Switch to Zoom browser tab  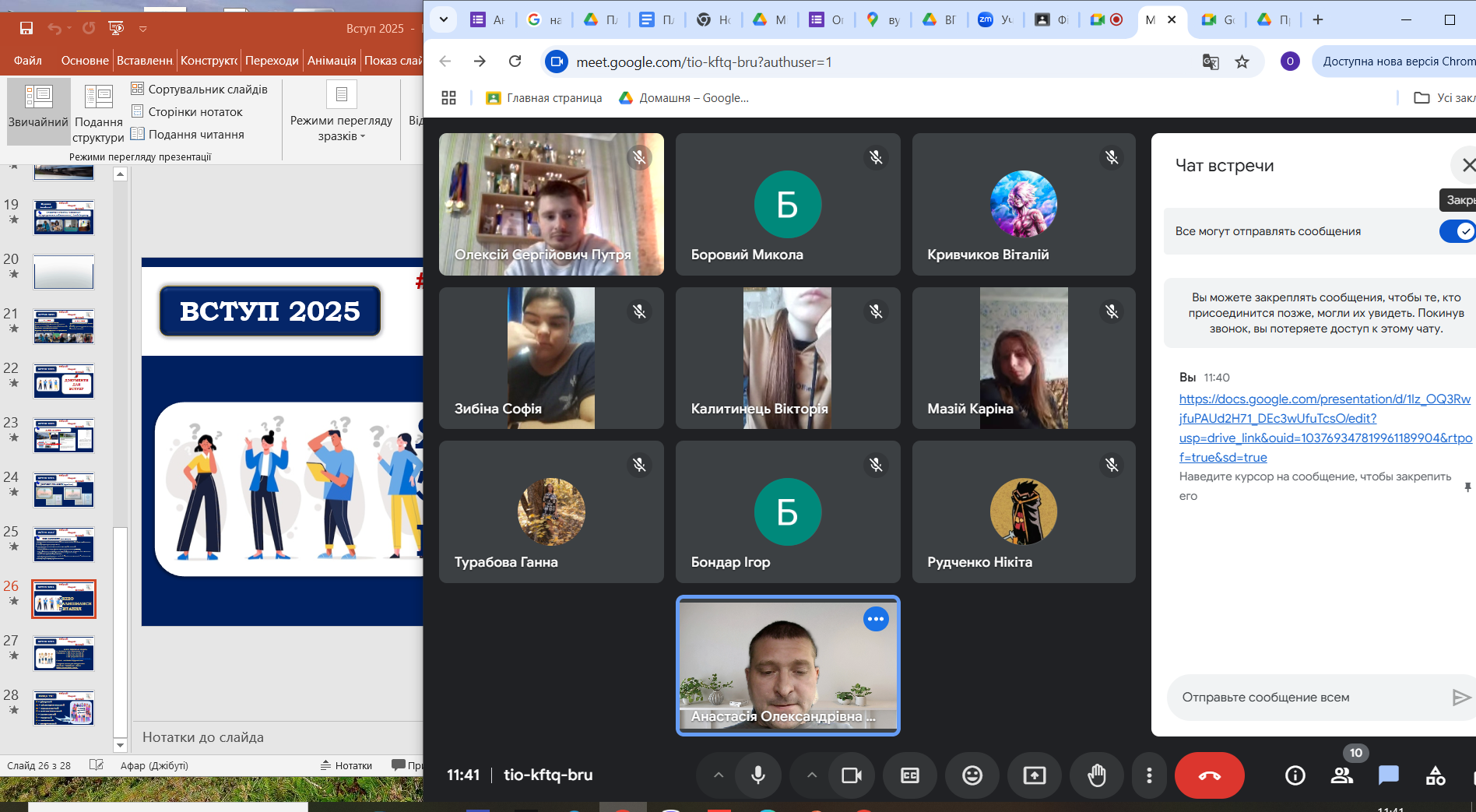[x=994, y=19]
